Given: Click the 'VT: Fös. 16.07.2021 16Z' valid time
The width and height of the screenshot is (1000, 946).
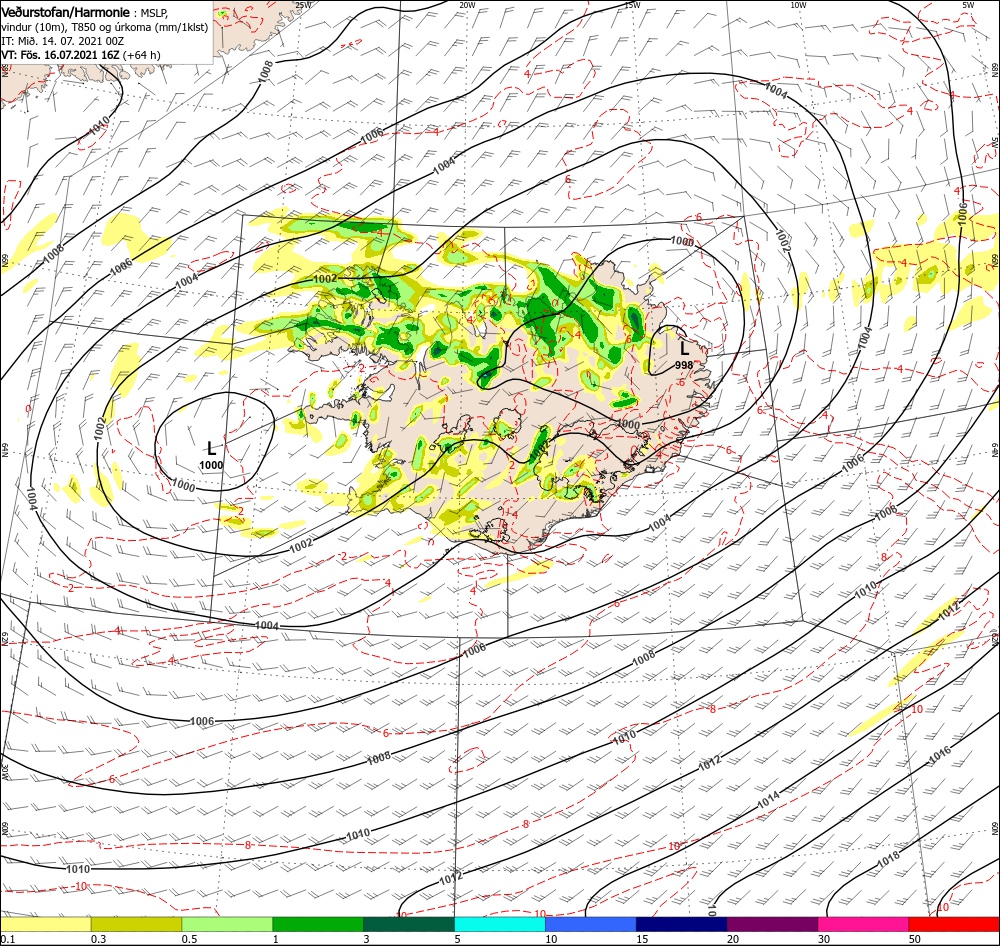Looking at the screenshot, I should pyautogui.click(x=61, y=55).
